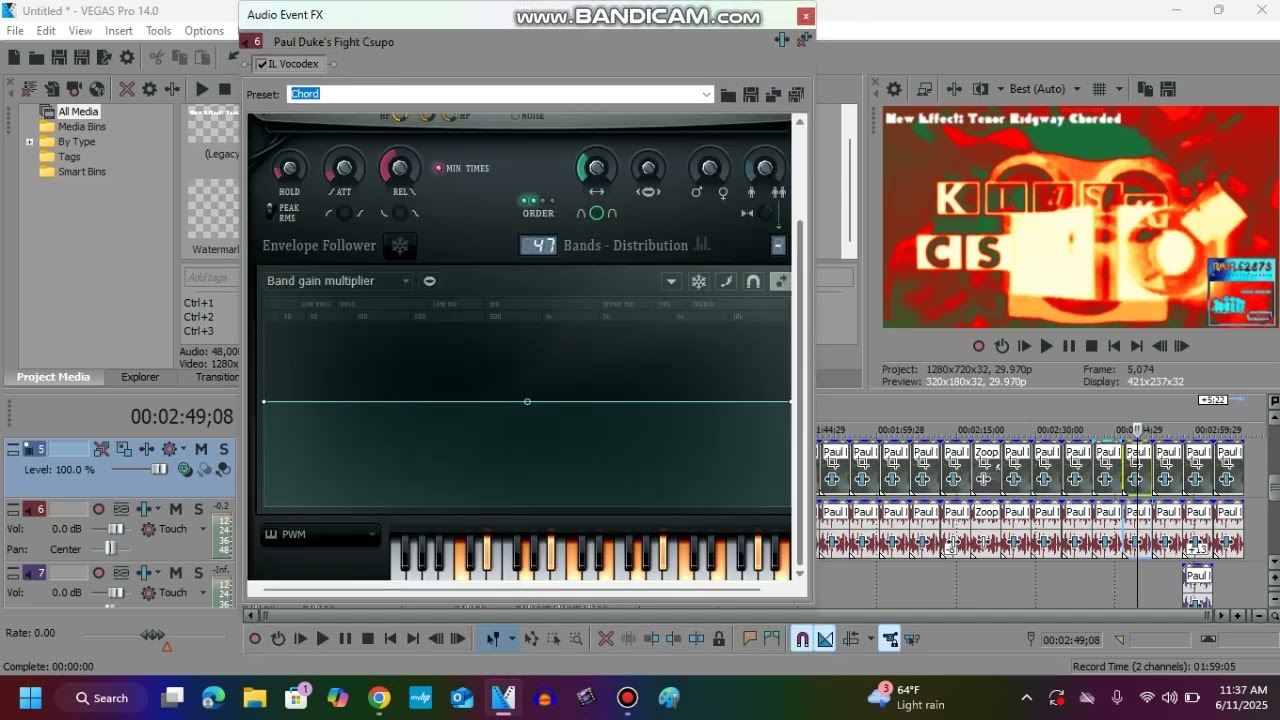Image resolution: width=1280 pixels, height=720 pixels.
Task: Mute audio track 6 with its M button
Action: pyautogui.click(x=176, y=509)
